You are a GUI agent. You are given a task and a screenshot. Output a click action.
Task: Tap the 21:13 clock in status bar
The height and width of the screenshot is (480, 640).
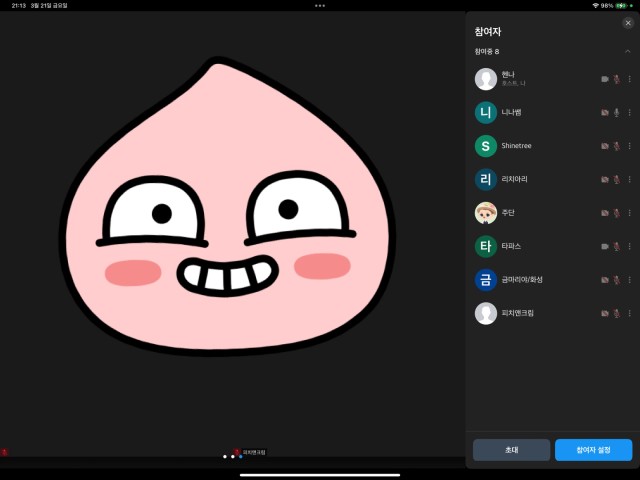[17, 6]
